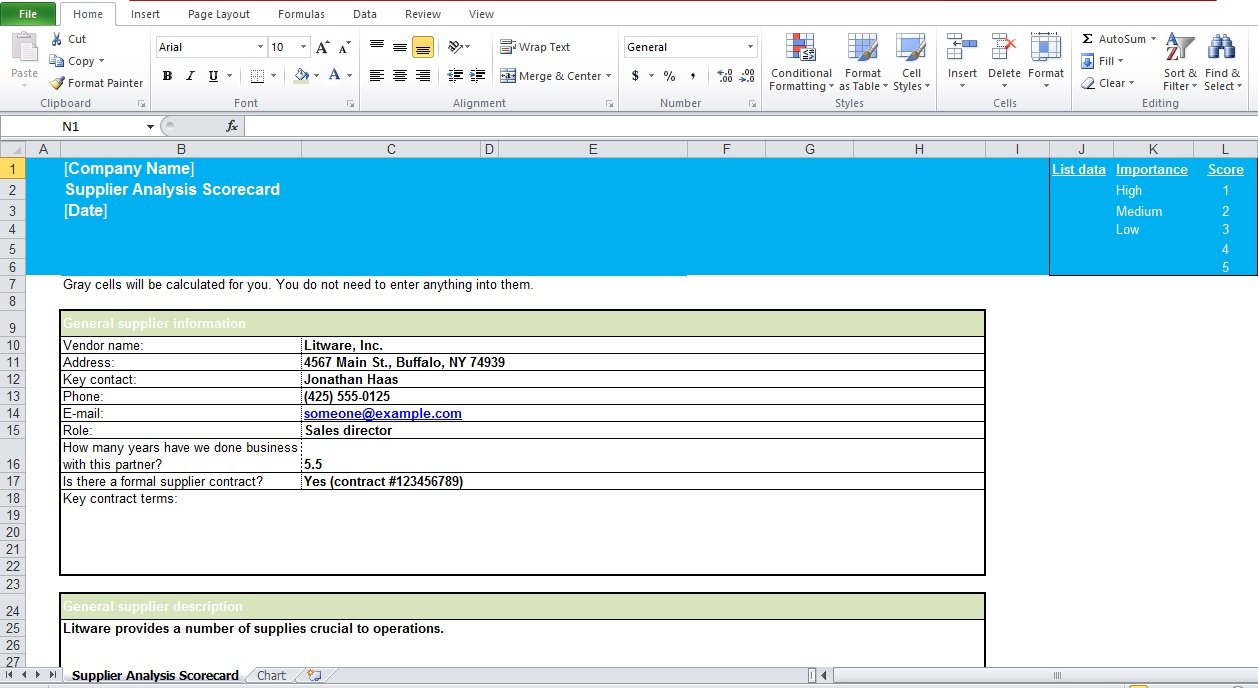Open Format as Table gallery
This screenshot has height=688, width=1258.
point(862,62)
